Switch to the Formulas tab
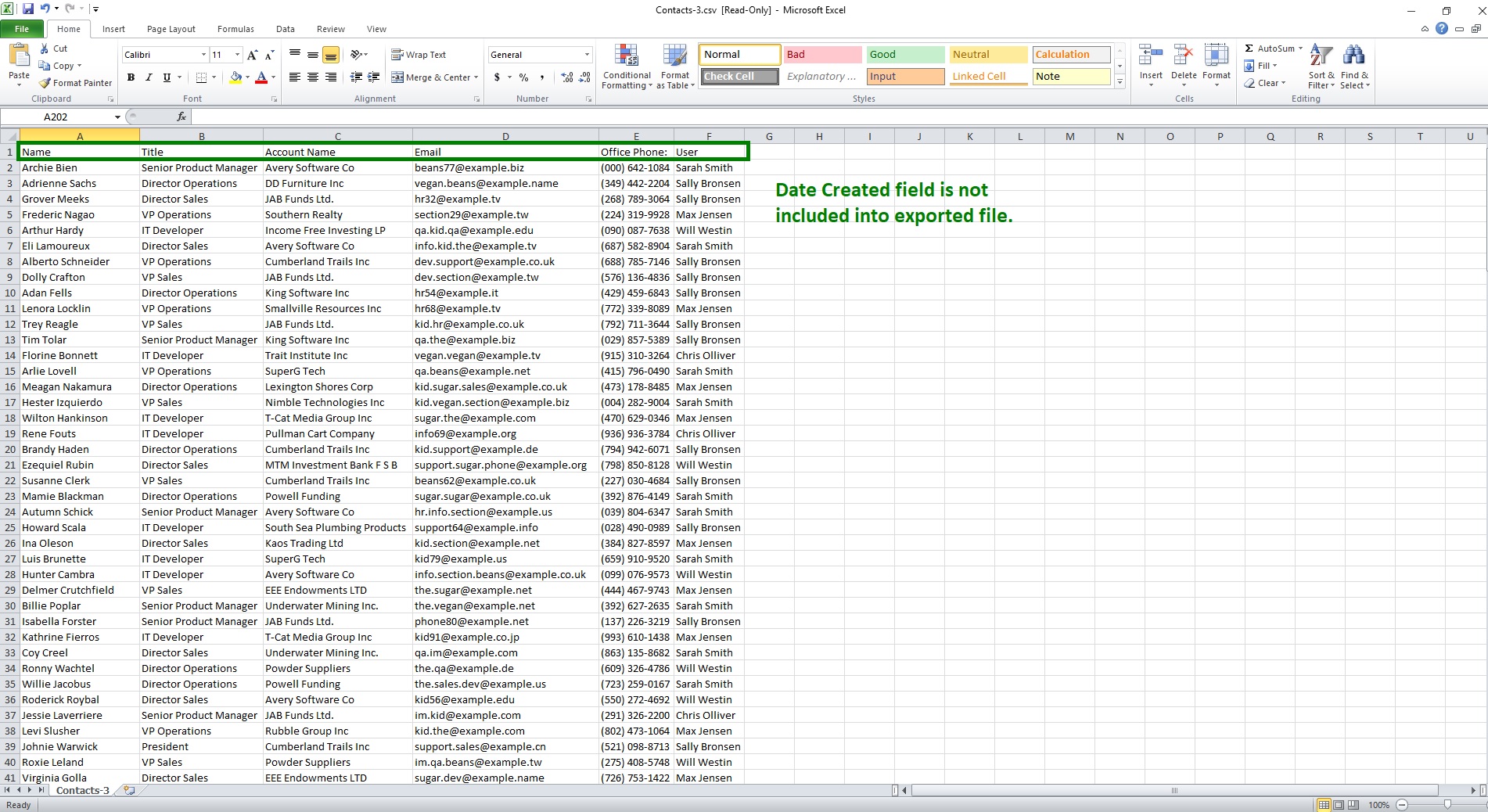The width and height of the screenshot is (1488, 812). click(x=235, y=29)
